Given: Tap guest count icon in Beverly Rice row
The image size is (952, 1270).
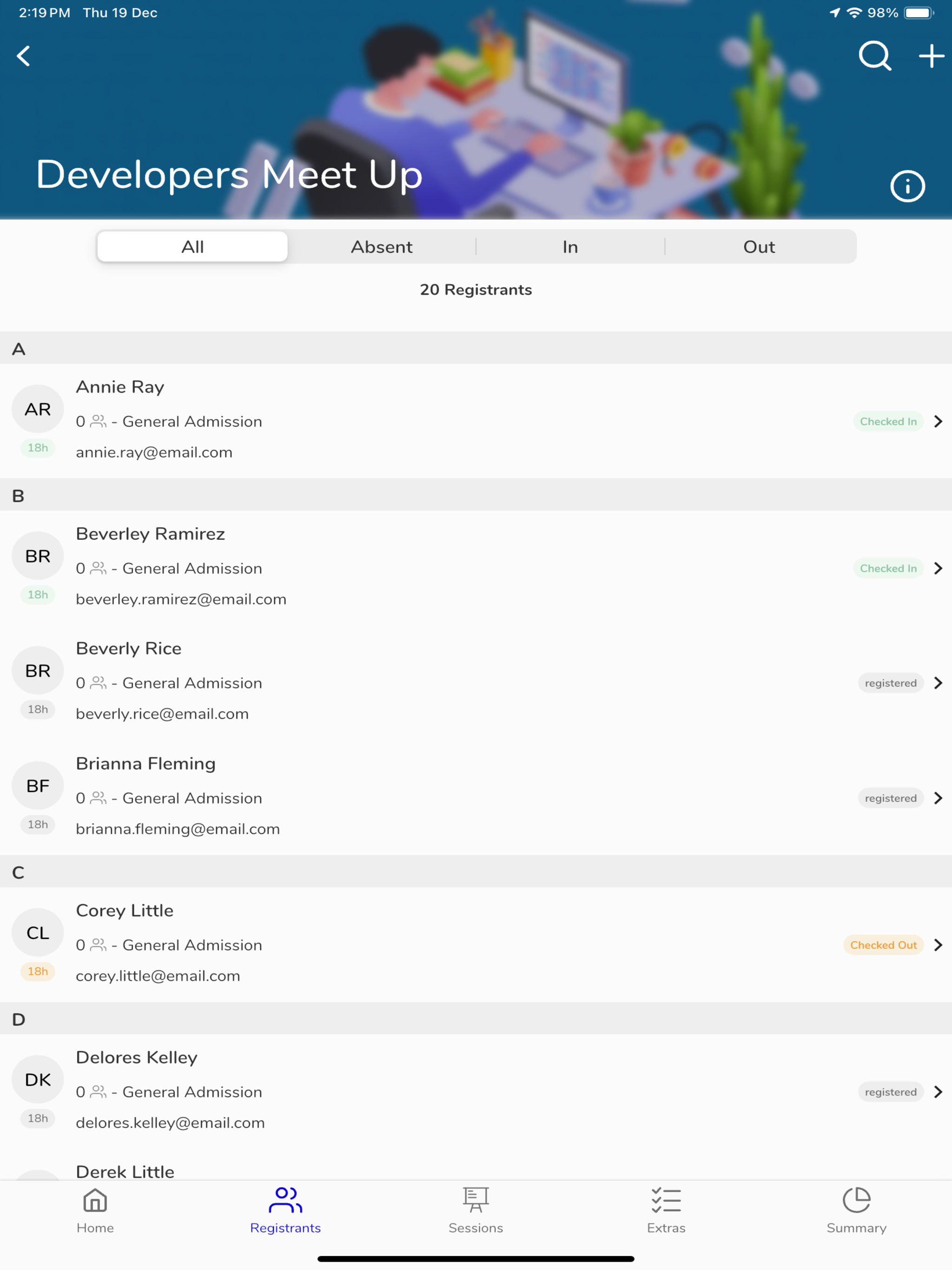Looking at the screenshot, I should tap(99, 683).
